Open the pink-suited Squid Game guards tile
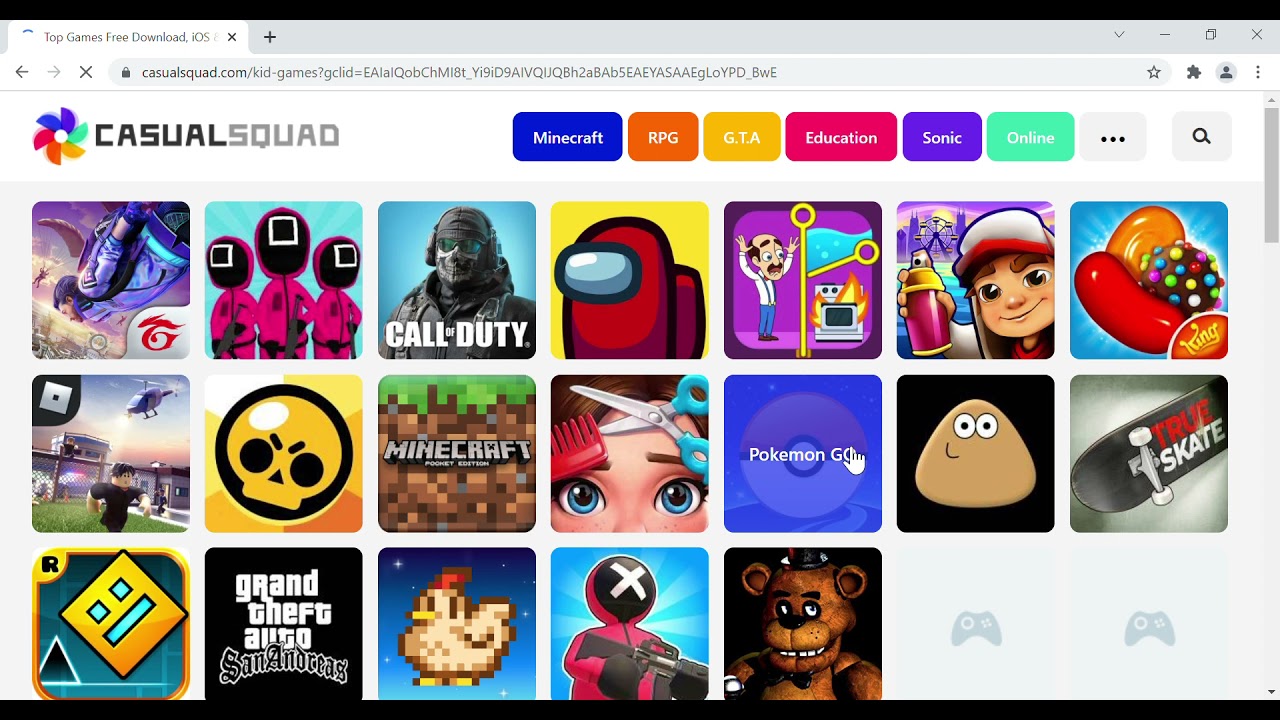This screenshot has width=1280, height=720. click(x=284, y=280)
